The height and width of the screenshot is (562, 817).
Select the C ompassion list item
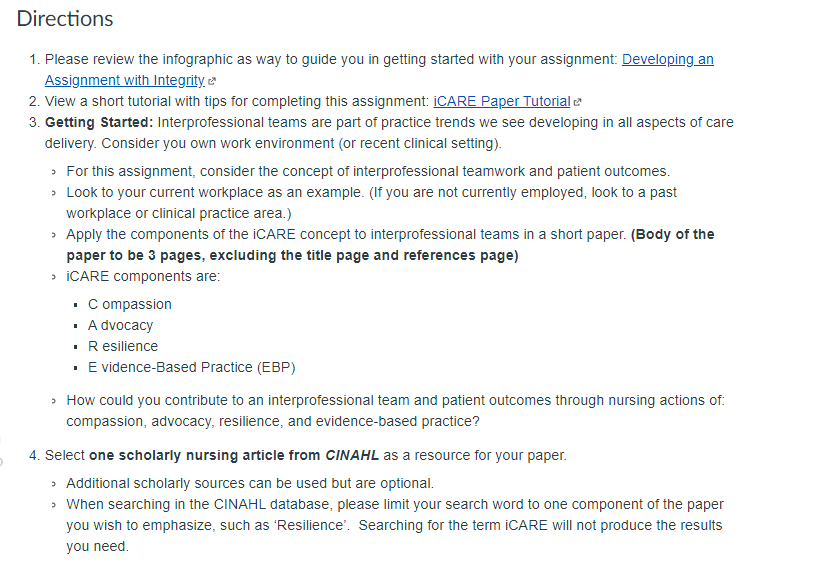tap(130, 304)
